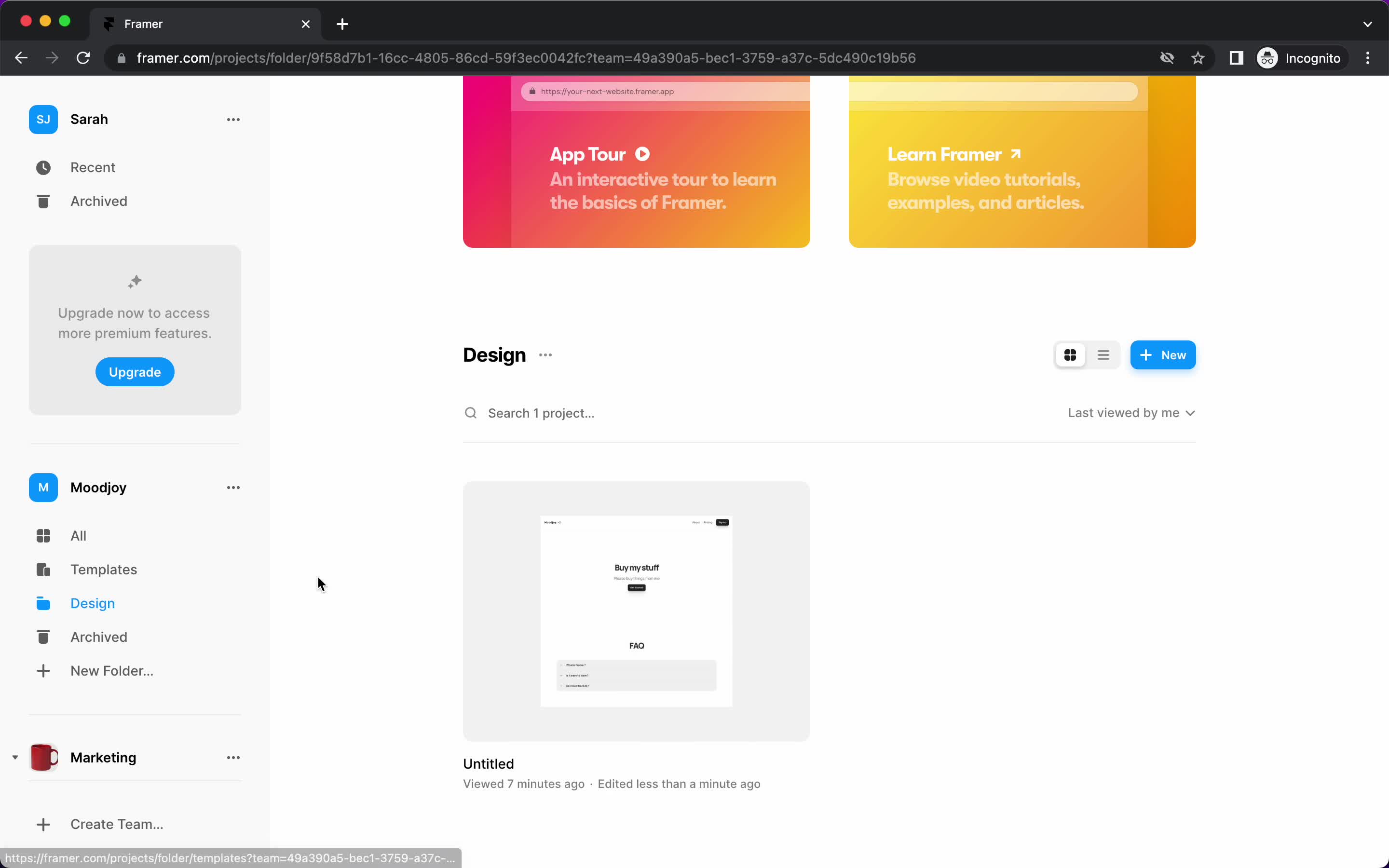Click the Recent section icon

44,167
